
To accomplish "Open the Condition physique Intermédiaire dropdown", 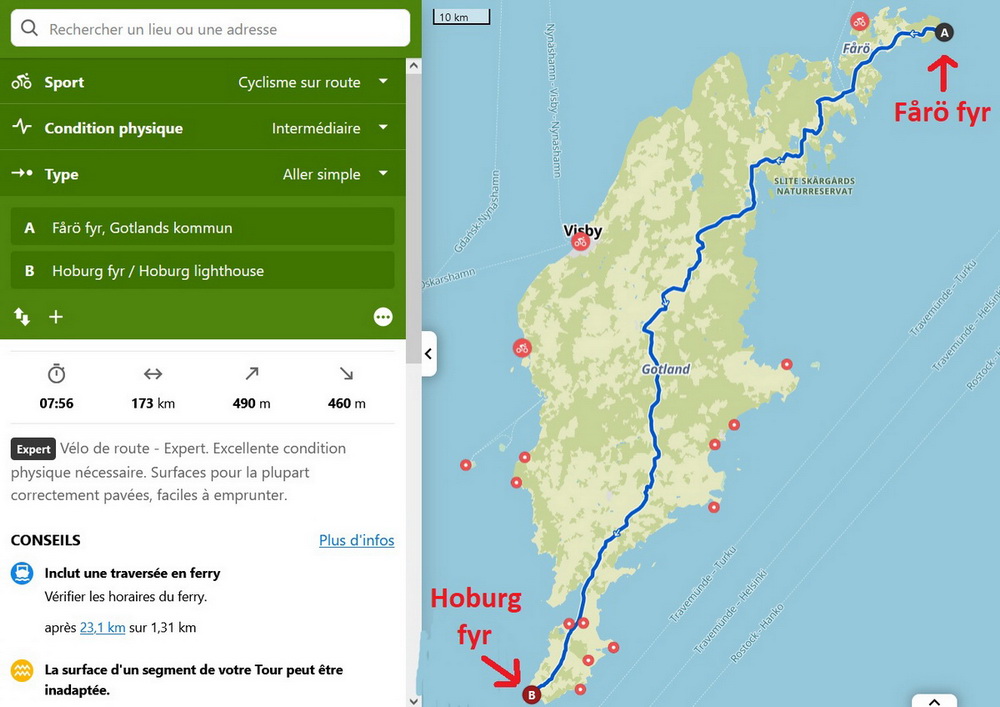I will point(203,128).
